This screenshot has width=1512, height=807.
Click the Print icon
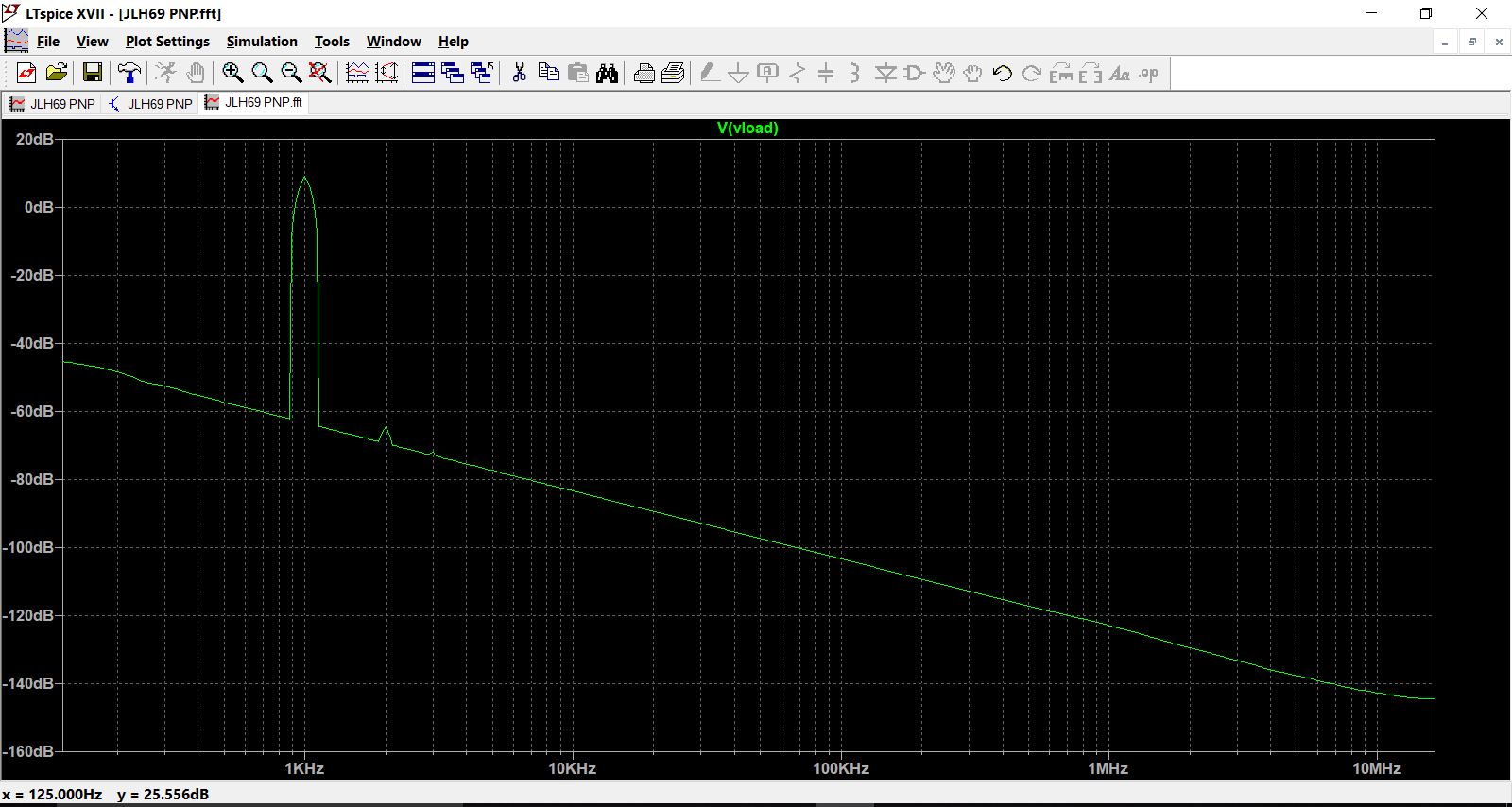674,73
